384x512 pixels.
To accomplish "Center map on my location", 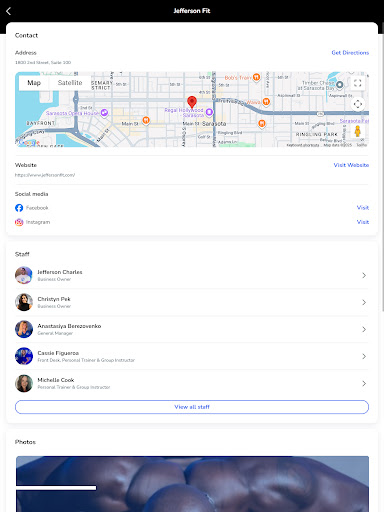I will [358, 104].
